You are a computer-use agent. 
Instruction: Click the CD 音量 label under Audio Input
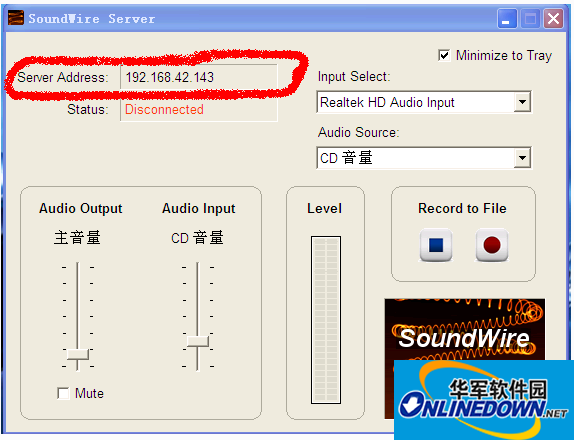pos(197,238)
